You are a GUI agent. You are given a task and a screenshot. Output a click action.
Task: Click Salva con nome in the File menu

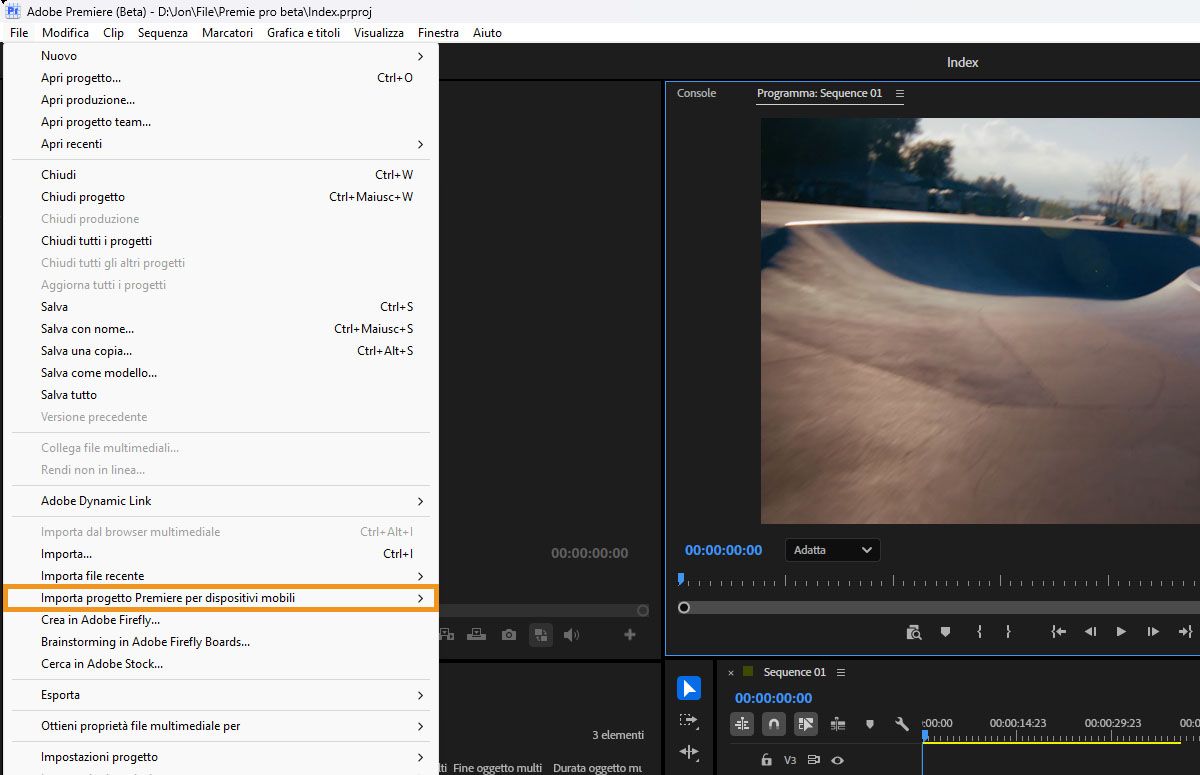pos(87,328)
